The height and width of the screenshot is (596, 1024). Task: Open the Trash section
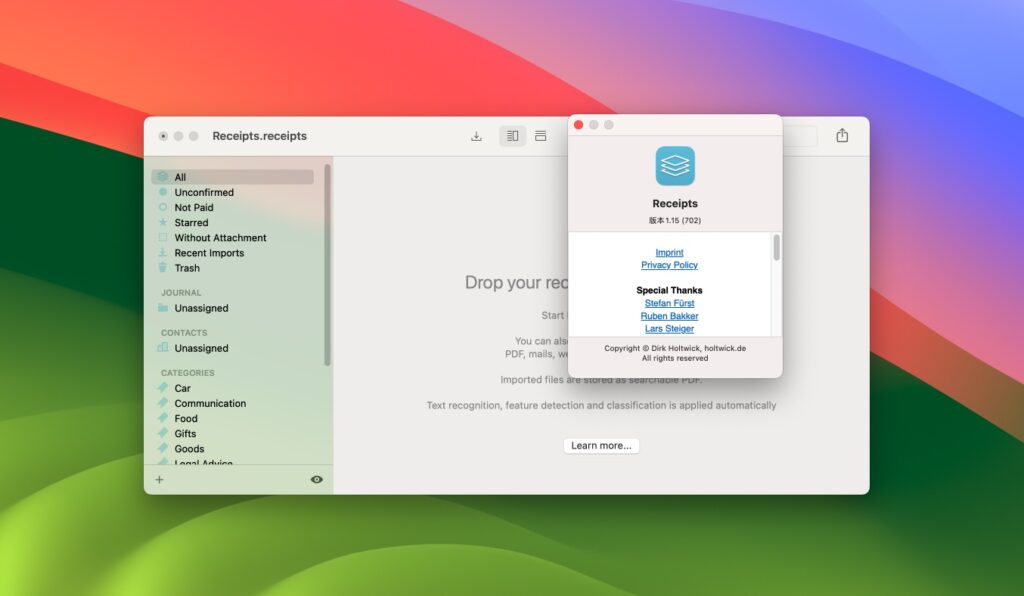coord(186,267)
